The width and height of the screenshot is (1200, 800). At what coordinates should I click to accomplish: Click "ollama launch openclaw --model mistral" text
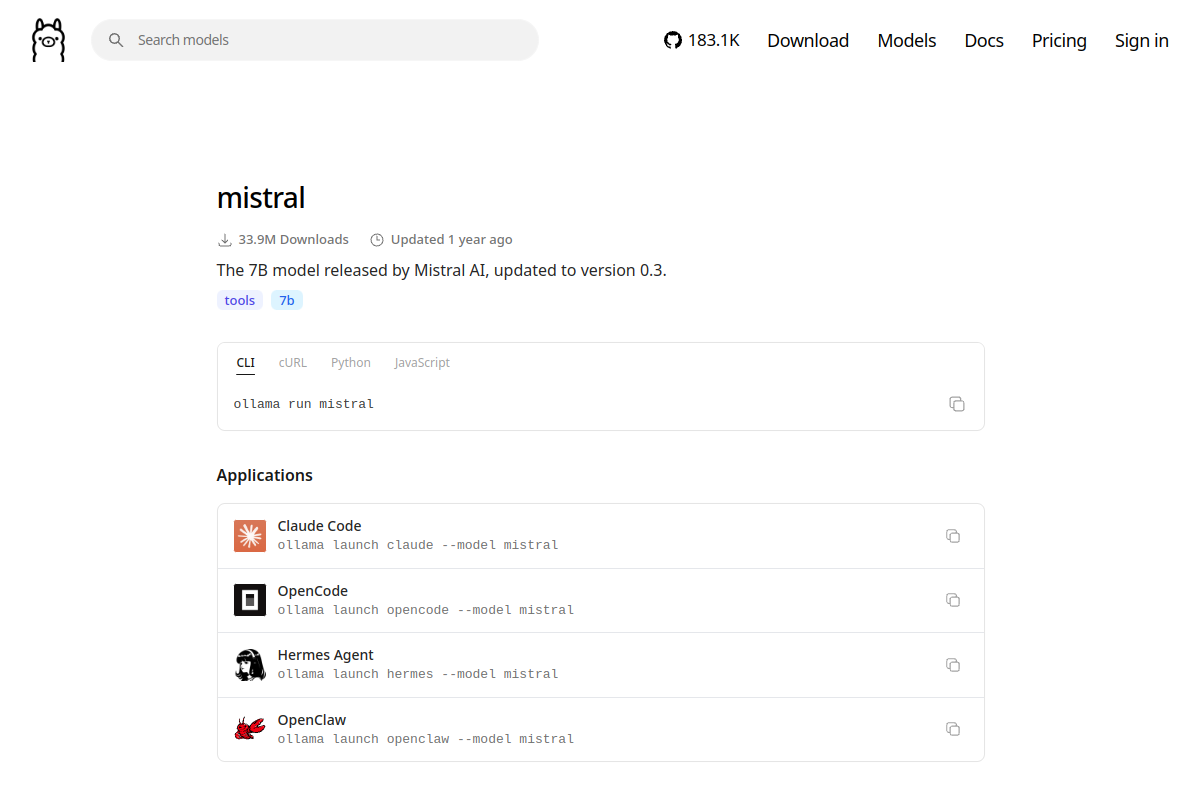pos(426,739)
